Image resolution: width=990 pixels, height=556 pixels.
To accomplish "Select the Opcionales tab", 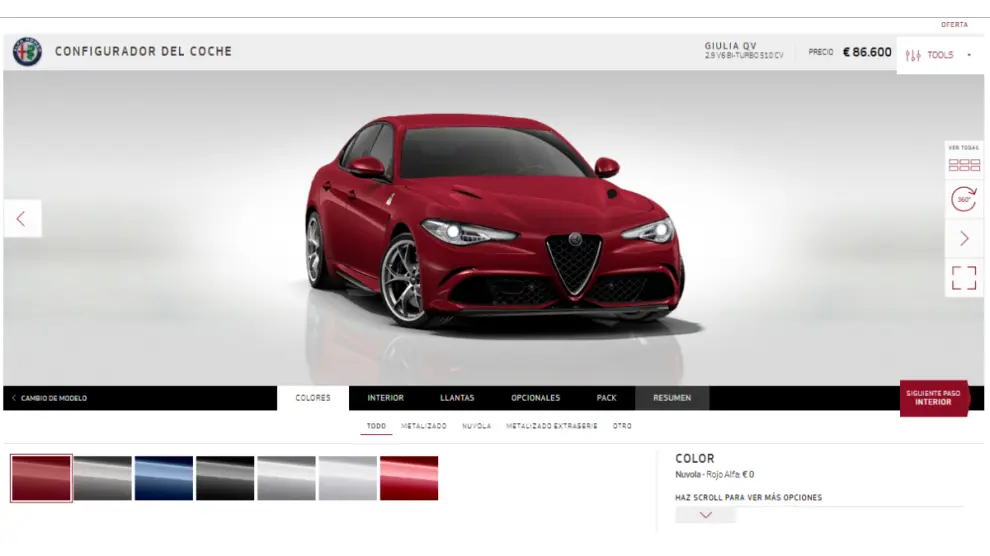I will pyautogui.click(x=535, y=398).
